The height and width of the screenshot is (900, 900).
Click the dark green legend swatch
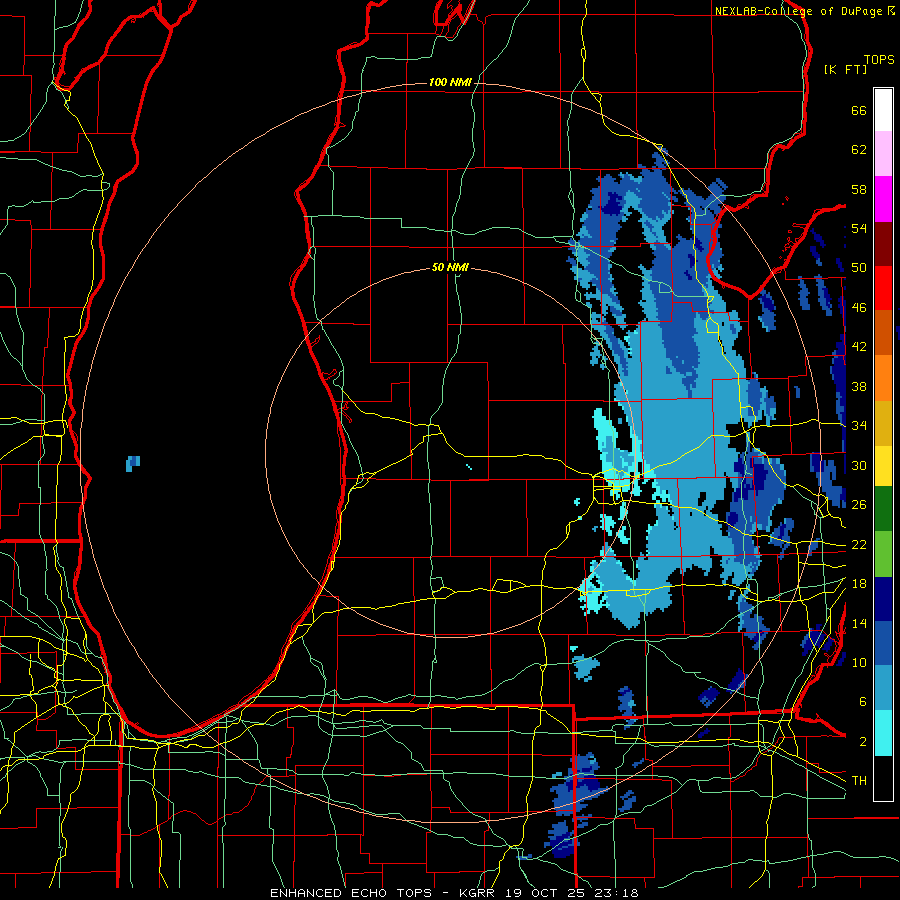tap(883, 509)
